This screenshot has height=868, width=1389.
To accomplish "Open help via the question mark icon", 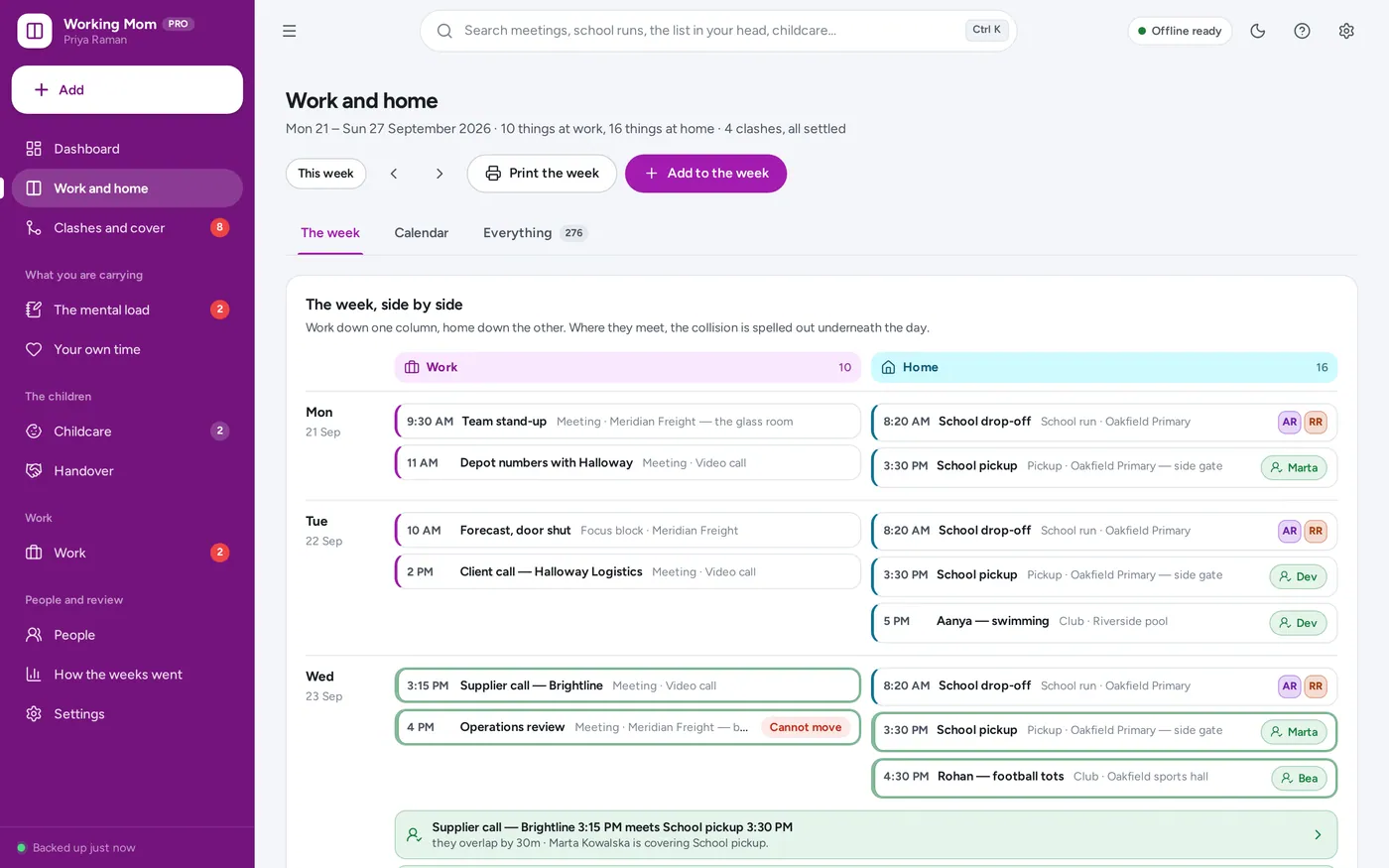I will click(1302, 31).
